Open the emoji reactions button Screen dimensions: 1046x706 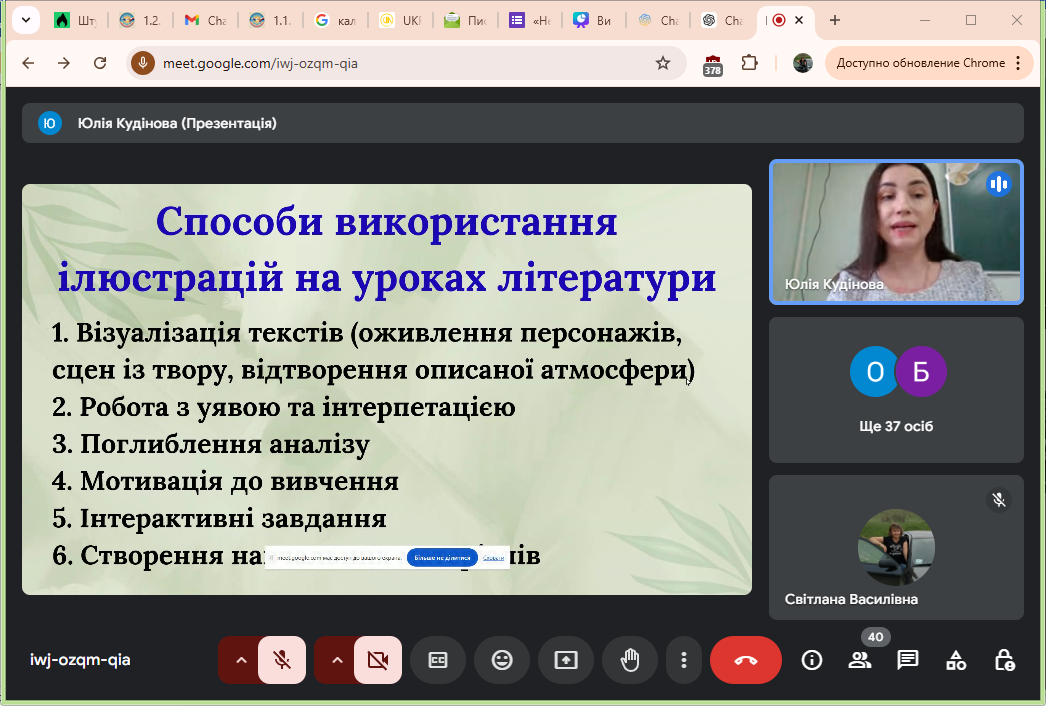point(502,660)
